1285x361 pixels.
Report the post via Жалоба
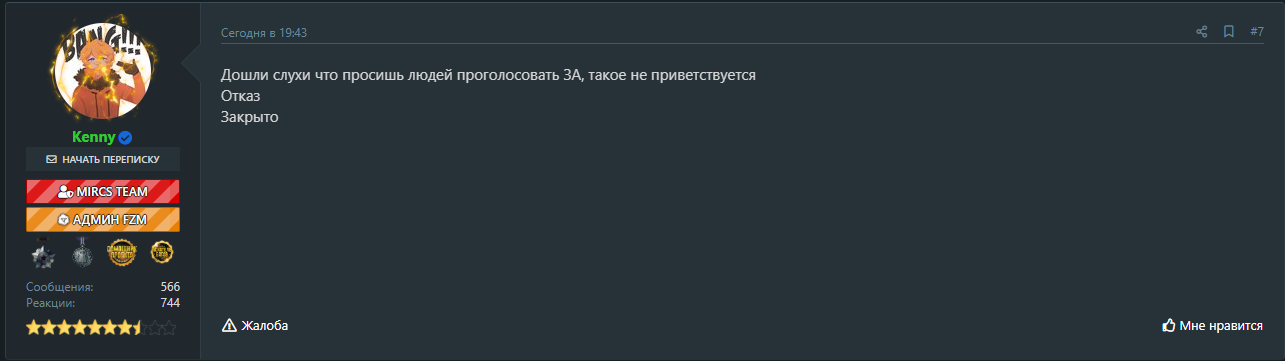pyautogui.click(x=255, y=325)
